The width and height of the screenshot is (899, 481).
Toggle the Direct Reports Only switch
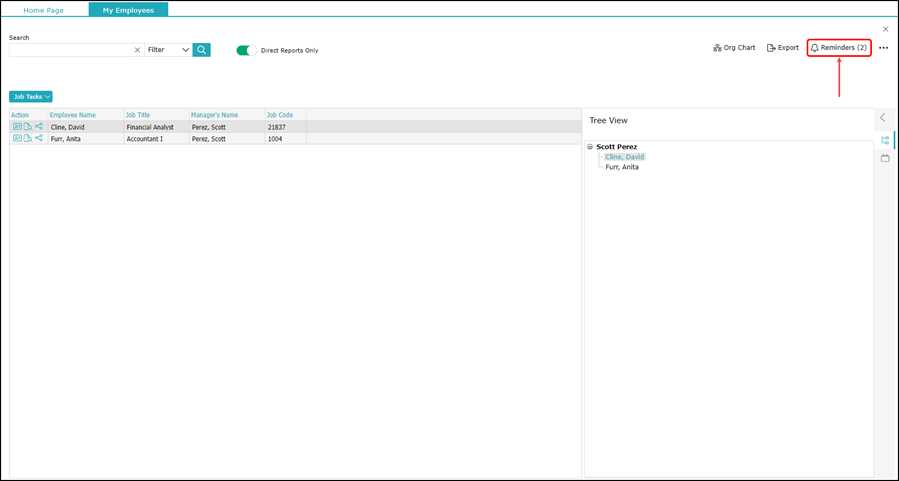pos(246,50)
